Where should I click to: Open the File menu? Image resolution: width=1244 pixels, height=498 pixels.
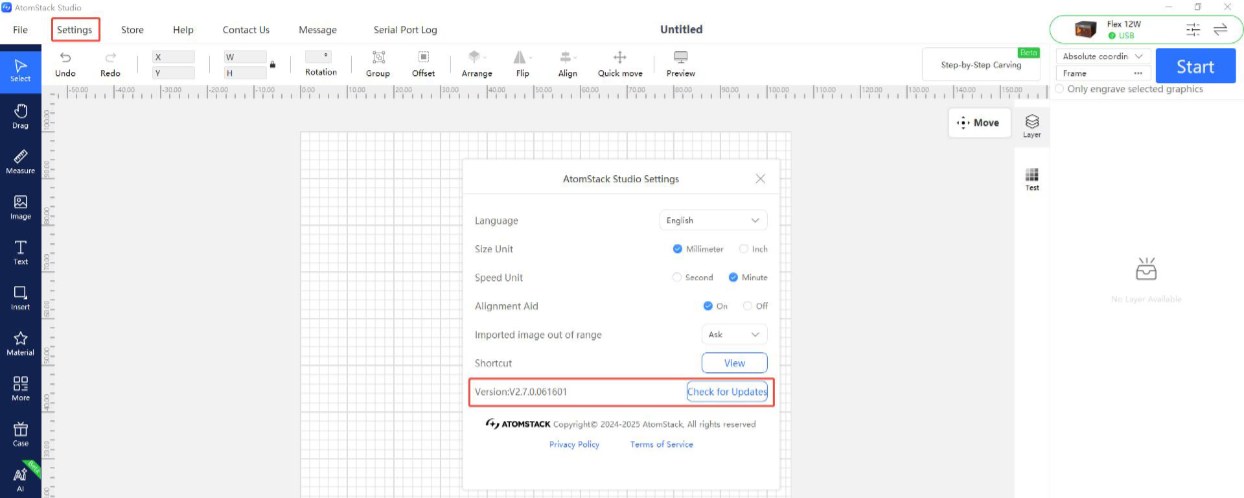point(20,30)
